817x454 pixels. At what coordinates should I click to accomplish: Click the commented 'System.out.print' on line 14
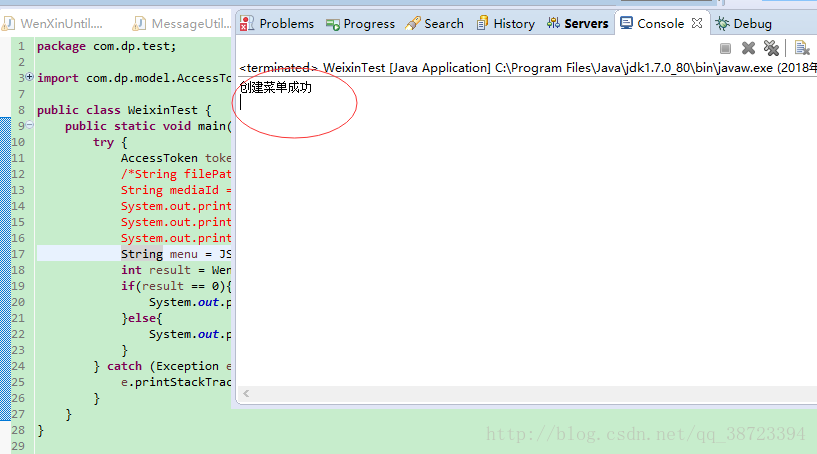click(176, 206)
